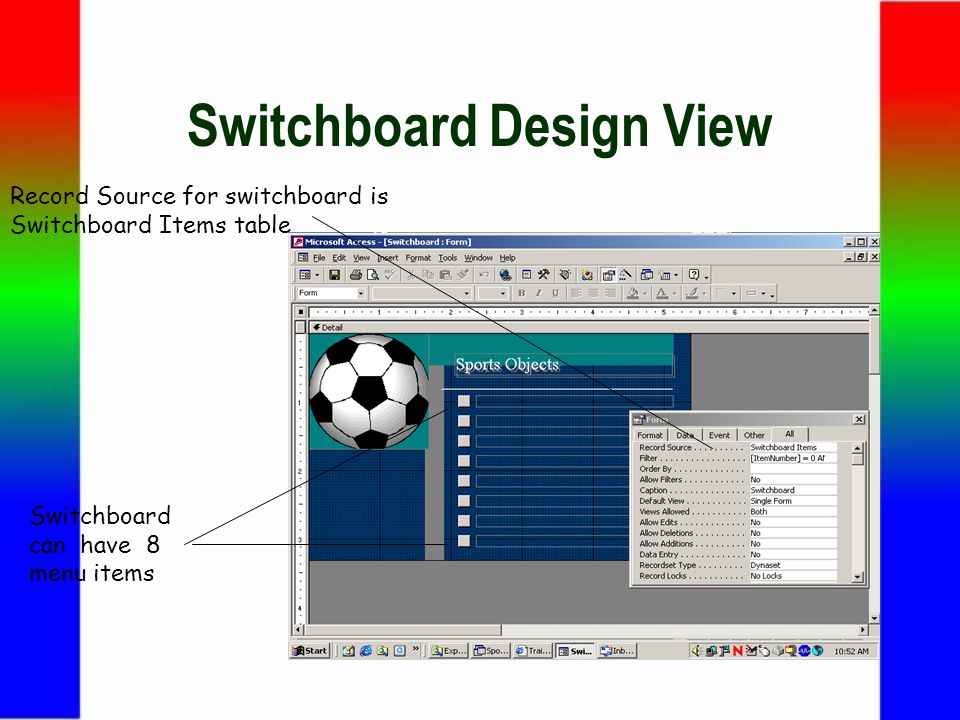
Task: Open the Font size combo box
Action: (x=493, y=293)
